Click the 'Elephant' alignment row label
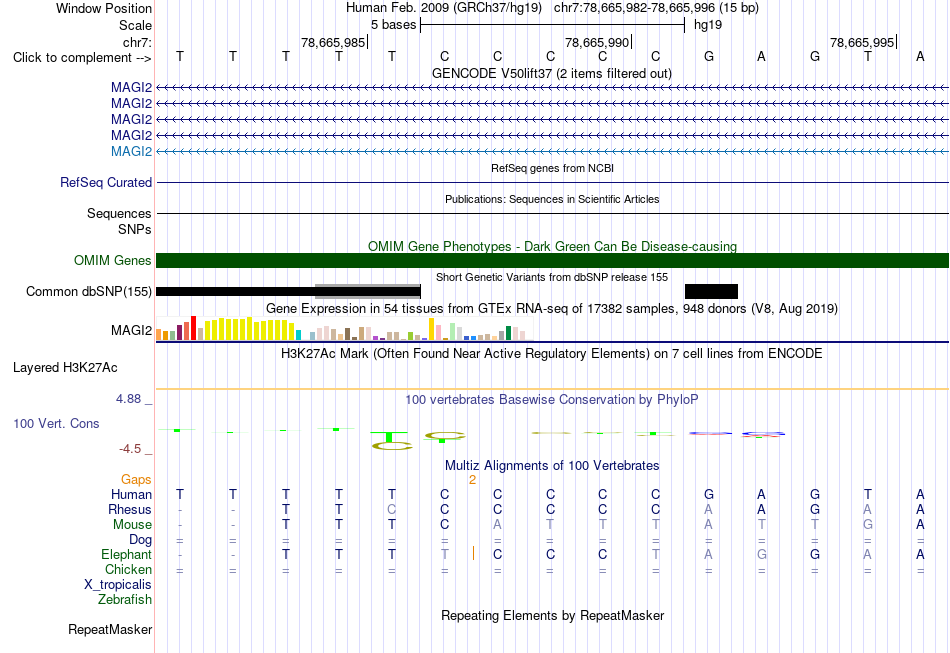This screenshot has height=653, width=950. [x=126, y=554]
